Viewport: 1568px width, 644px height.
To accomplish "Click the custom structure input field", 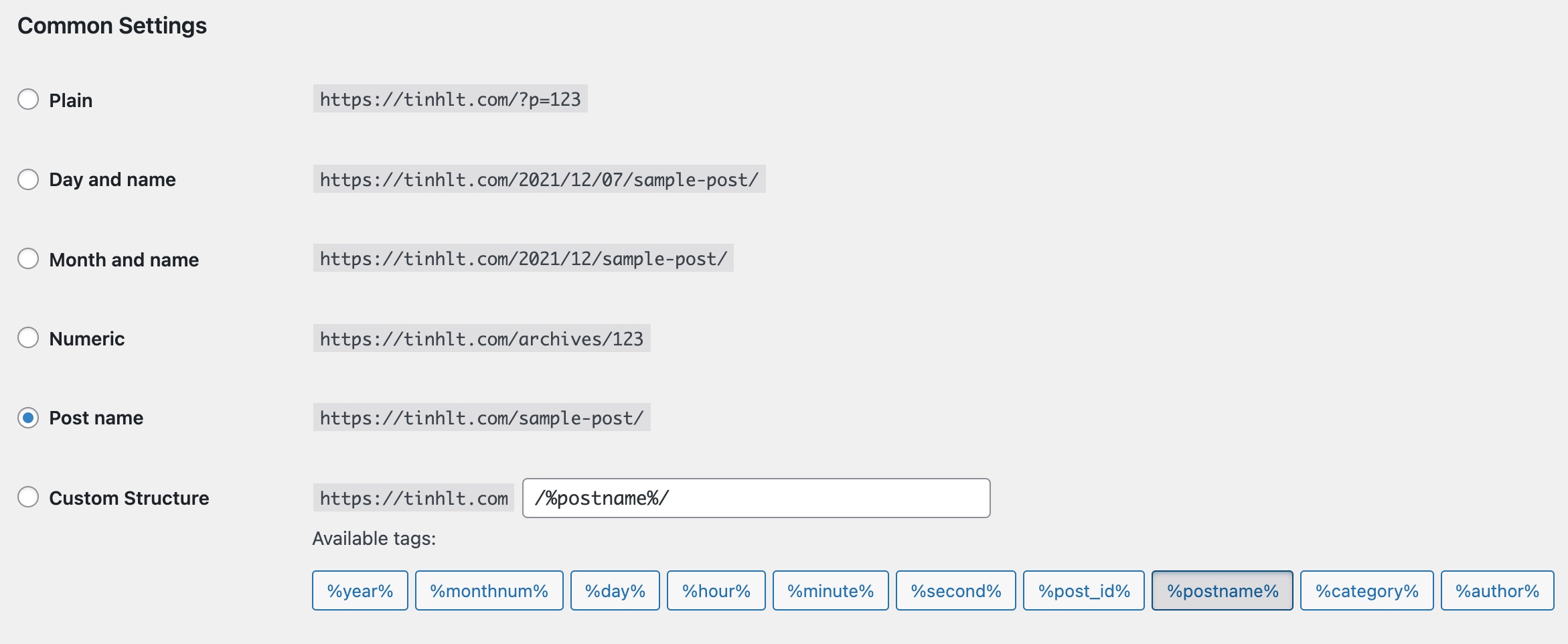I will pyautogui.click(x=756, y=498).
